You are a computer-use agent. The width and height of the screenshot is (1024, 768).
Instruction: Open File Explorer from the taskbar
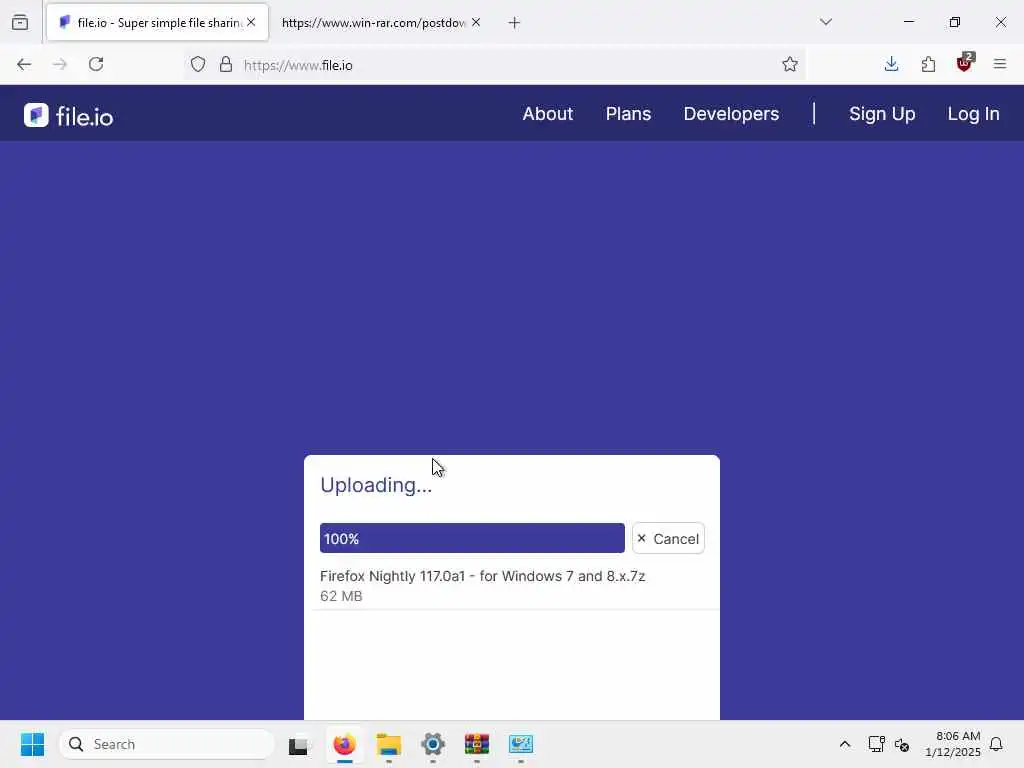click(389, 744)
